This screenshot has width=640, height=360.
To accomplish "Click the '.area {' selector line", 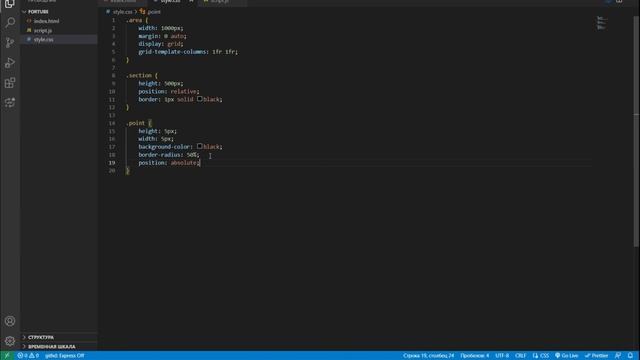I will click(137, 20).
